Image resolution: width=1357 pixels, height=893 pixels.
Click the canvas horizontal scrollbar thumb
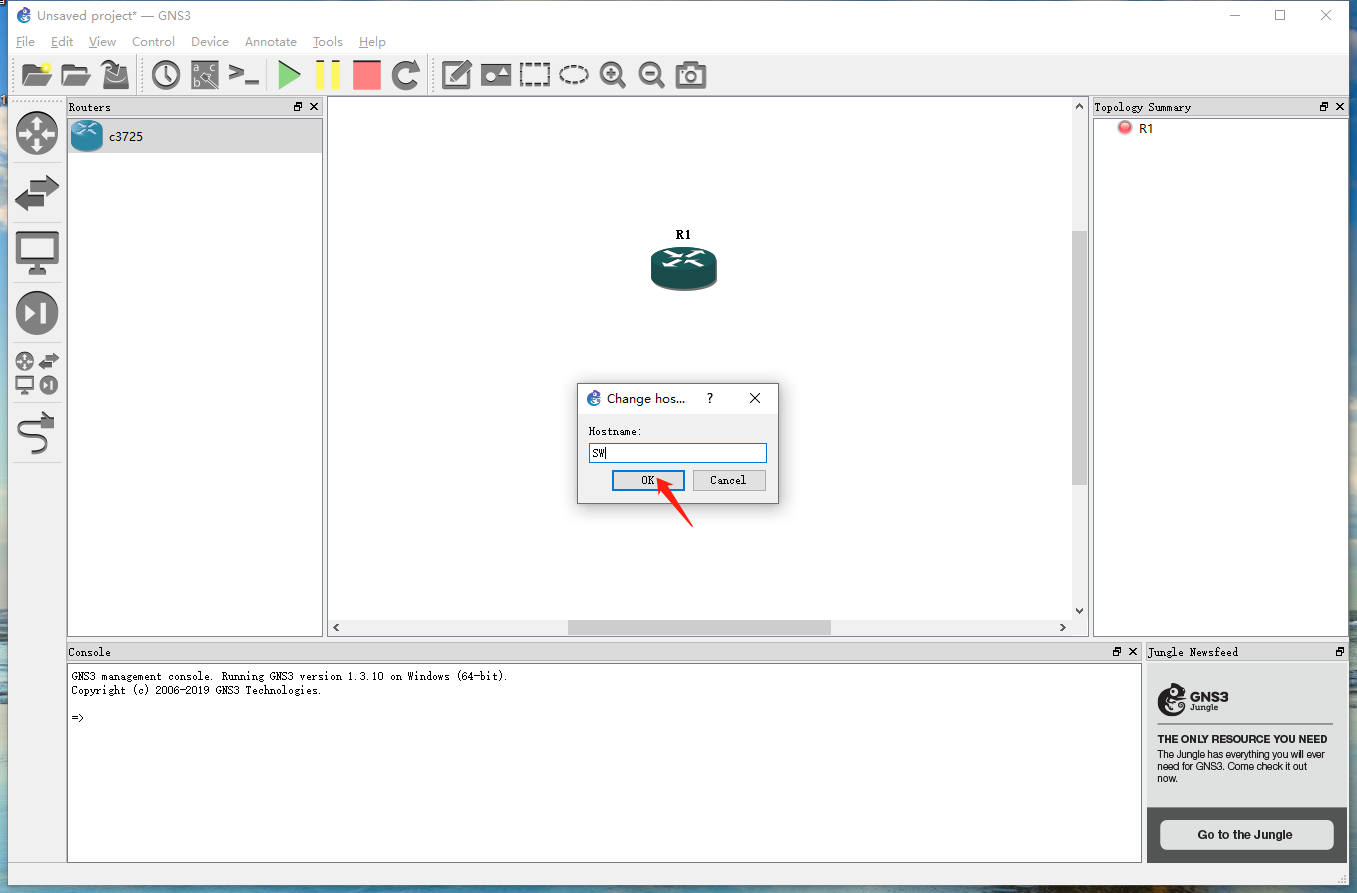point(699,627)
